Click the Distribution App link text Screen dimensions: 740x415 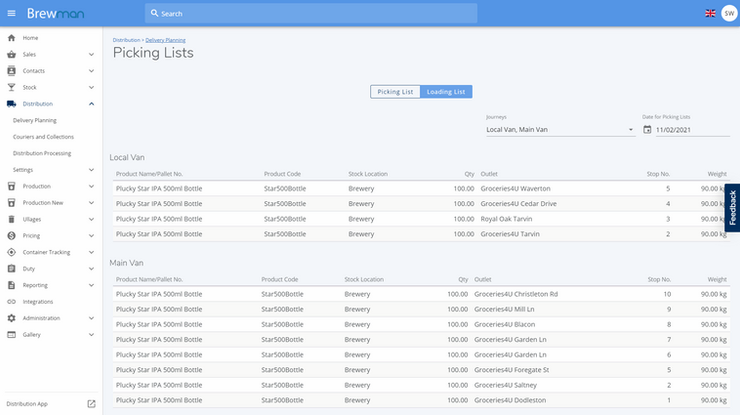tap(27, 404)
